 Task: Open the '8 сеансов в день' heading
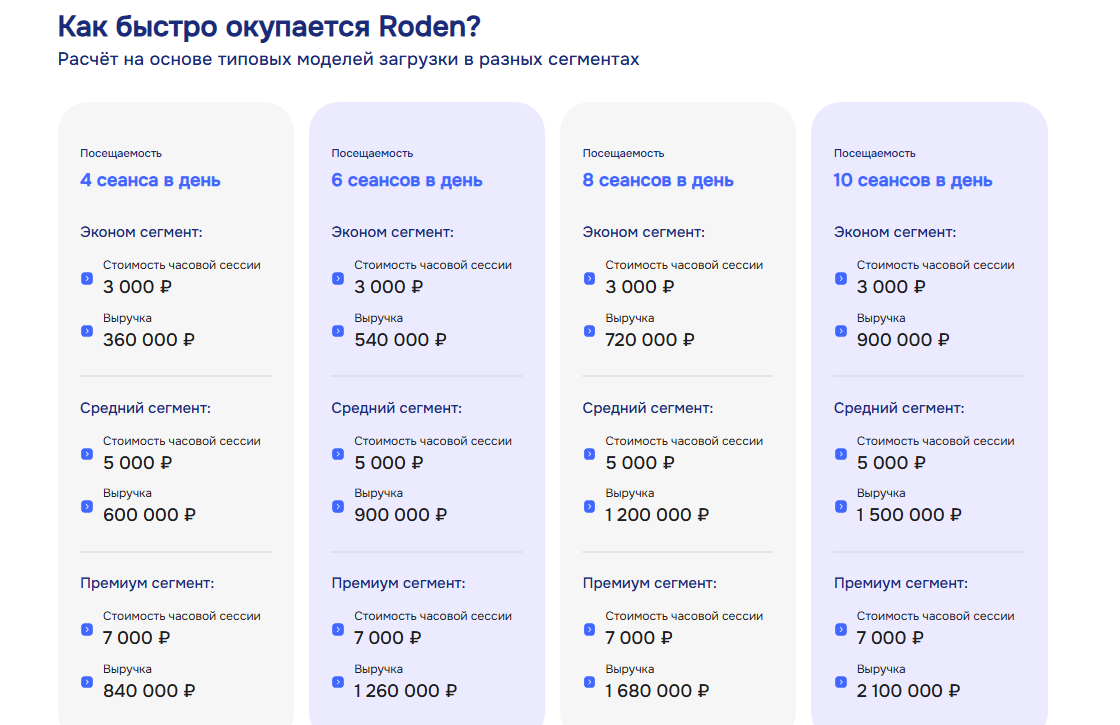point(658,181)
